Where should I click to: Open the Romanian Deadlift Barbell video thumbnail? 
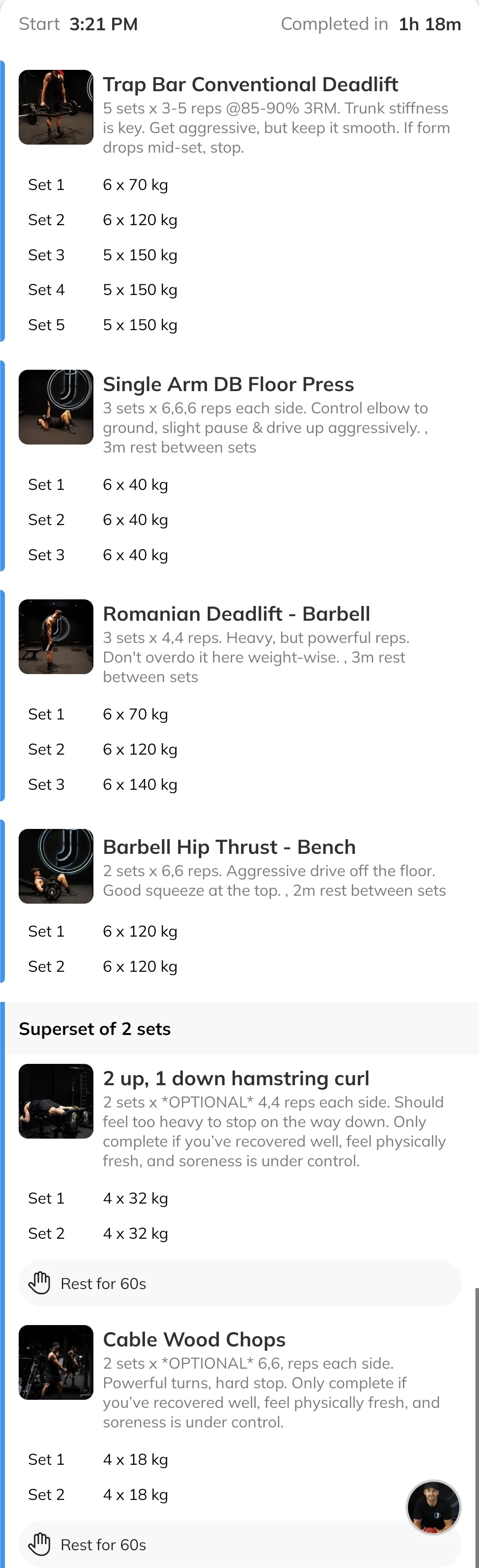(x=56, y=637)
